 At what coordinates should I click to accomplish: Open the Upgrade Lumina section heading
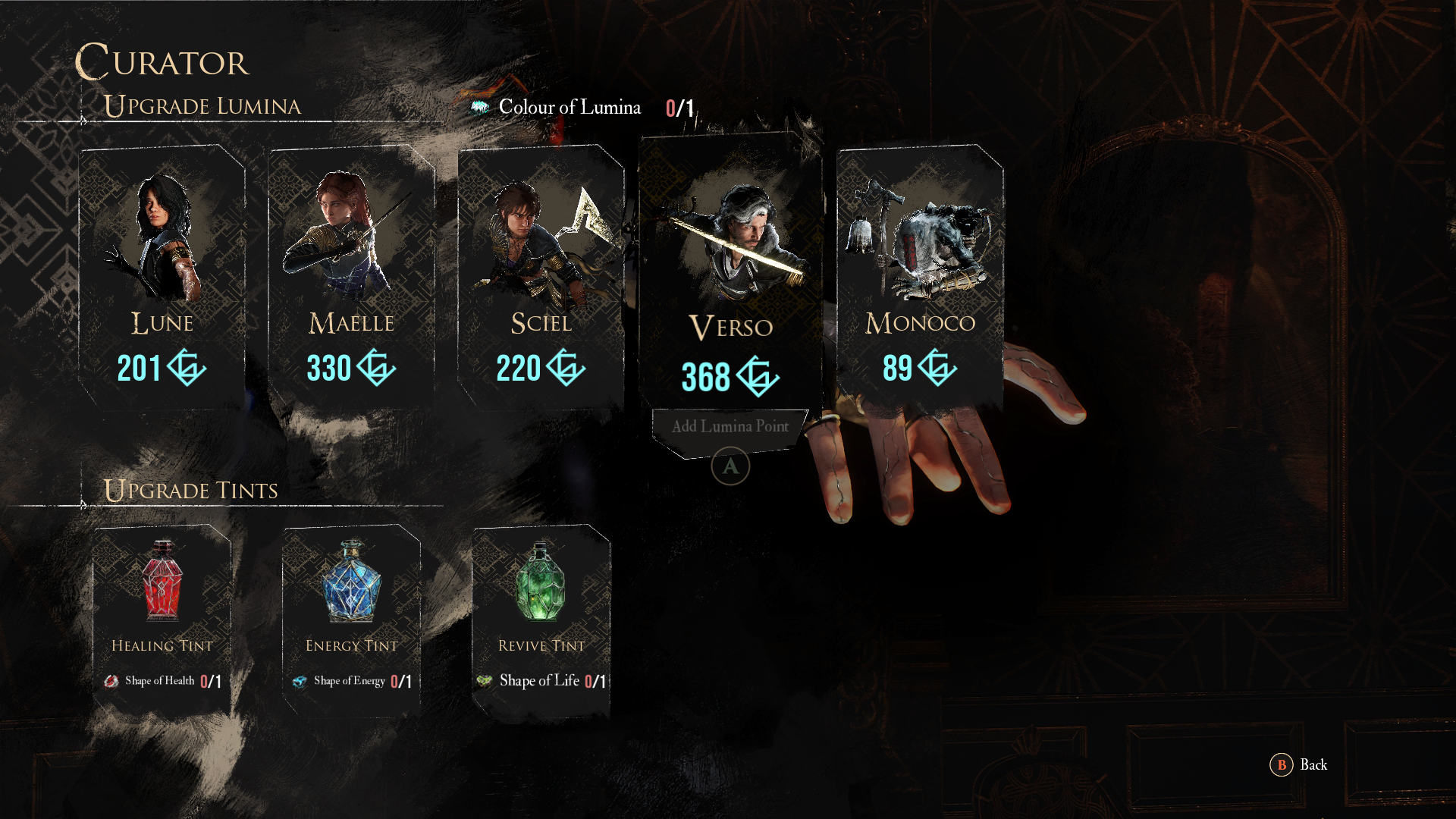tap(202, 105)
